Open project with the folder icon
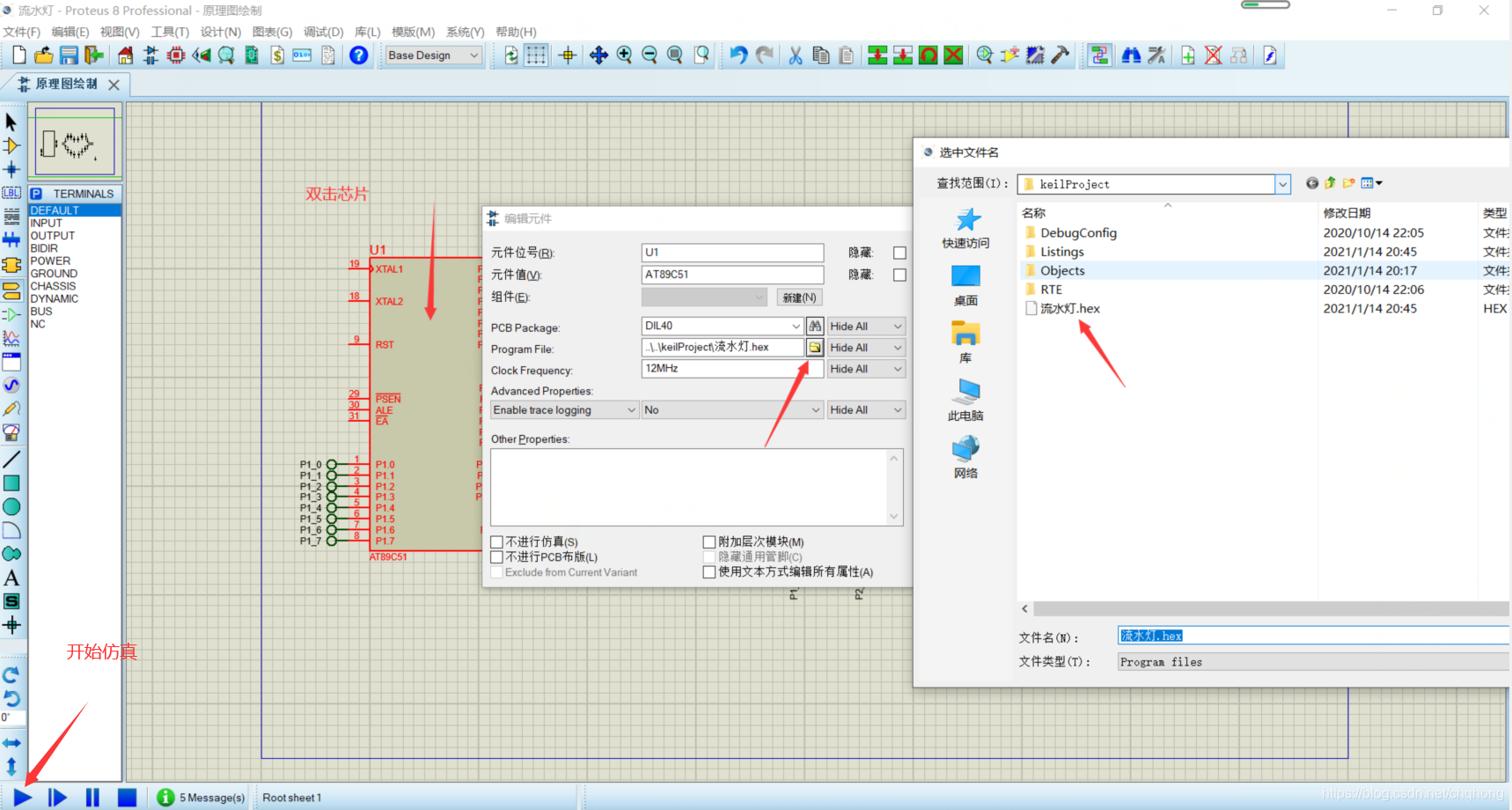1512x810 pixels. tap(44, 55)
